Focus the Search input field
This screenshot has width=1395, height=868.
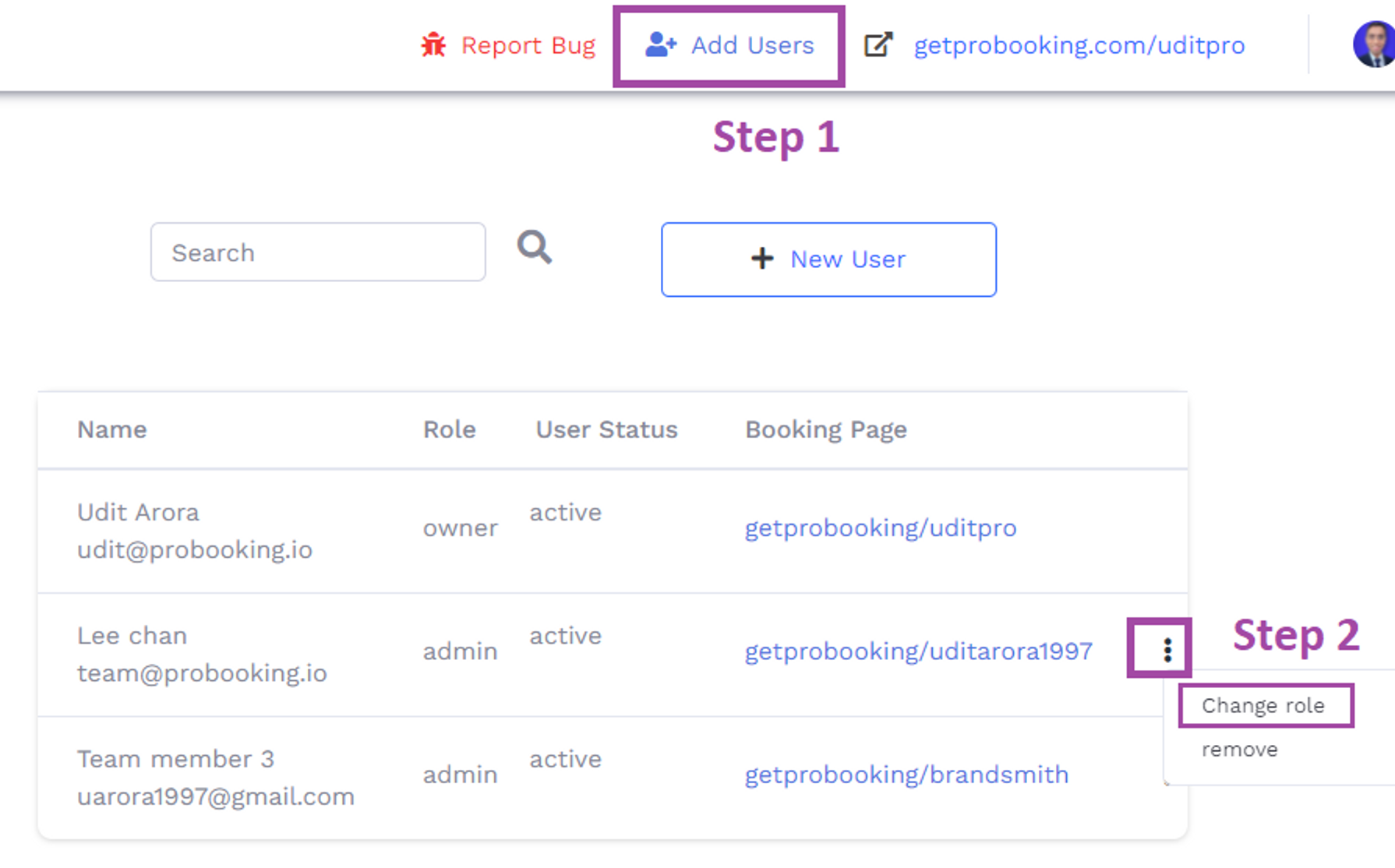[x=318, y=252]
